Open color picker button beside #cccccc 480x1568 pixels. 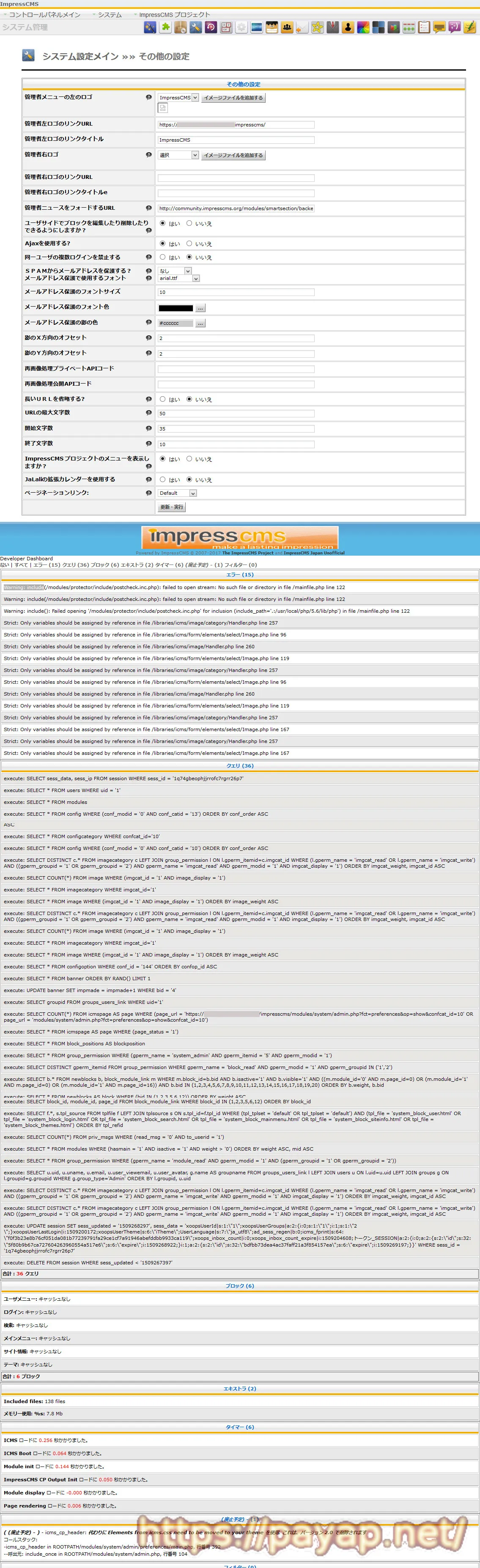click(201, 323)
